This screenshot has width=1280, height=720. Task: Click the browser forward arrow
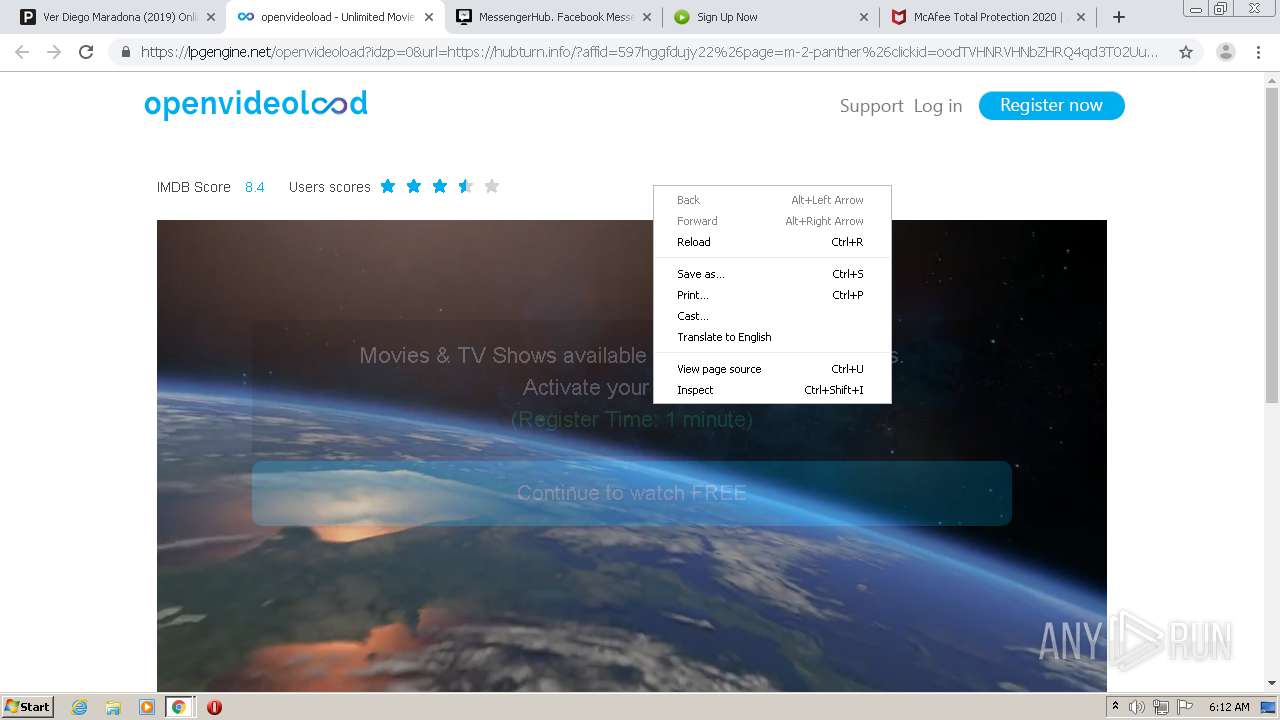[x=54, y=52]
